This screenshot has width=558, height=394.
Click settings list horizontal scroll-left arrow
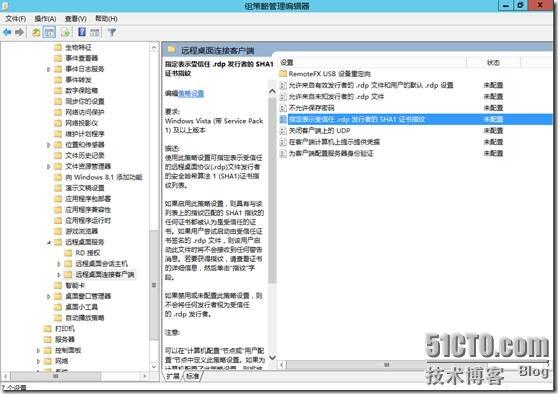pyautogui.click(x=282, y=365)
